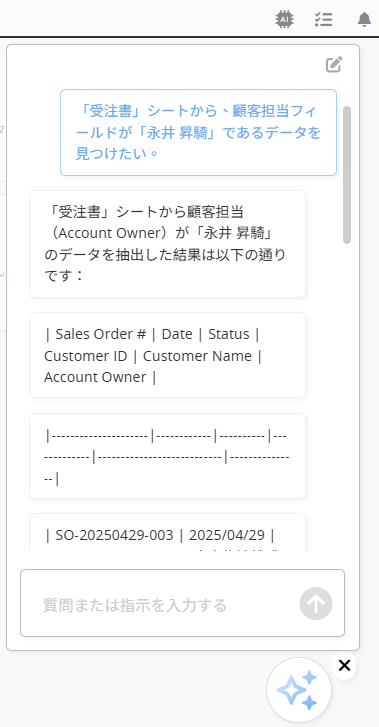Show notifications via the bell icon
The image size is (379, 727).
point(365,19)
